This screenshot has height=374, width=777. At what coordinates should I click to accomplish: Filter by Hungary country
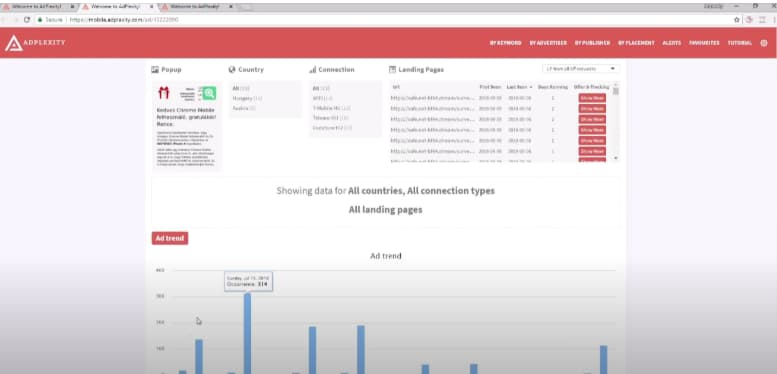click(x=247, y=98)
